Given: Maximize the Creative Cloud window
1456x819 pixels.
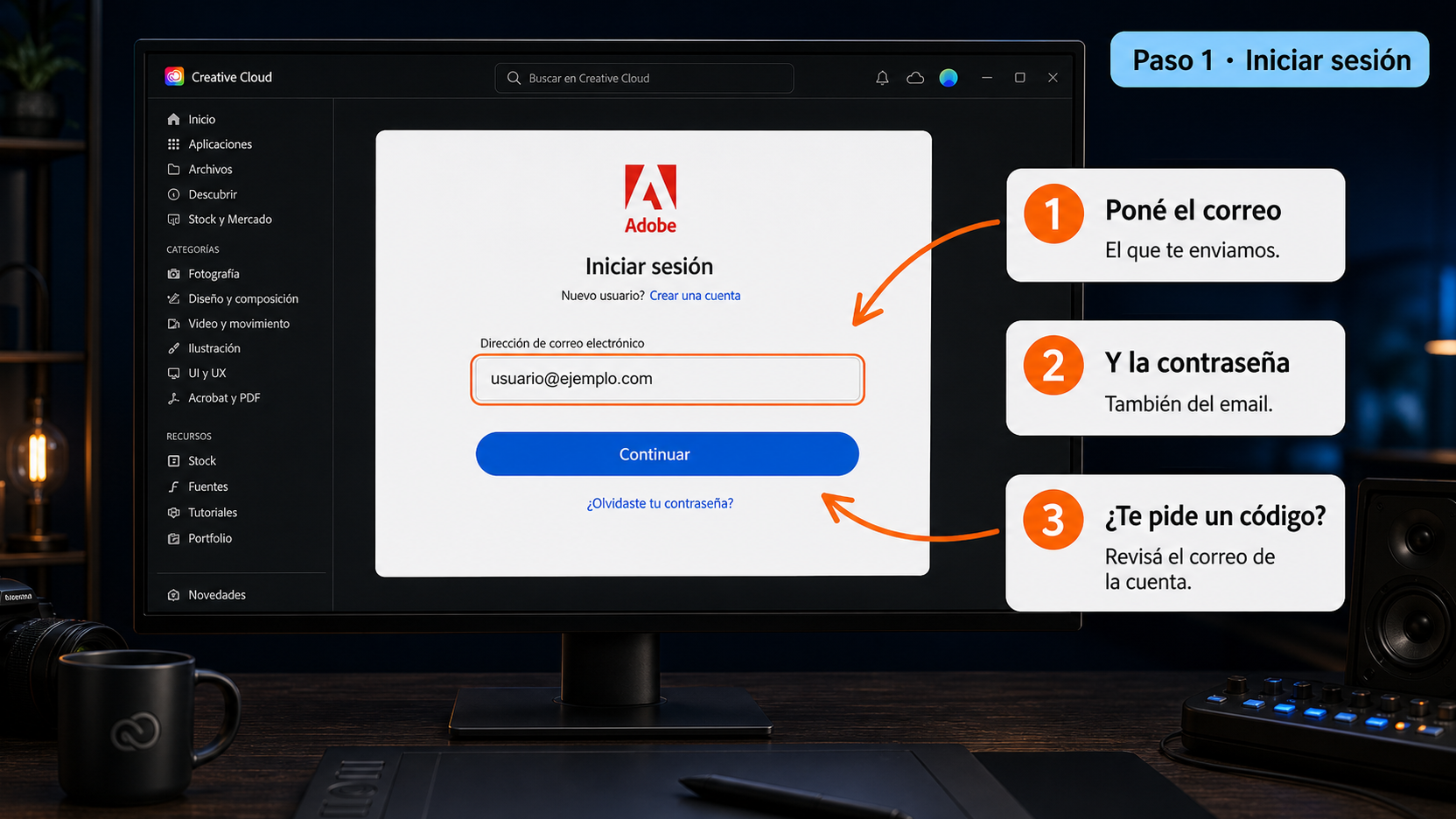Looking at the screenshot, I should pos(1019,78).
